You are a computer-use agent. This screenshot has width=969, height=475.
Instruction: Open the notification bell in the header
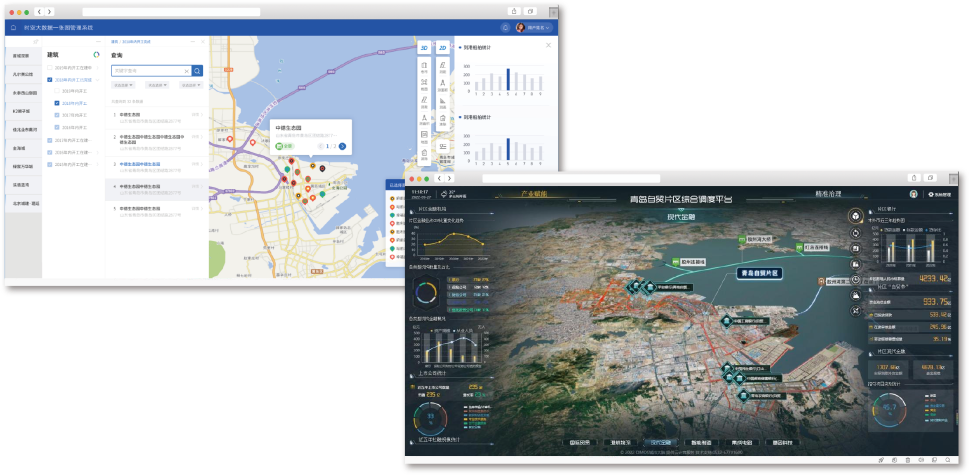(505, 28)
